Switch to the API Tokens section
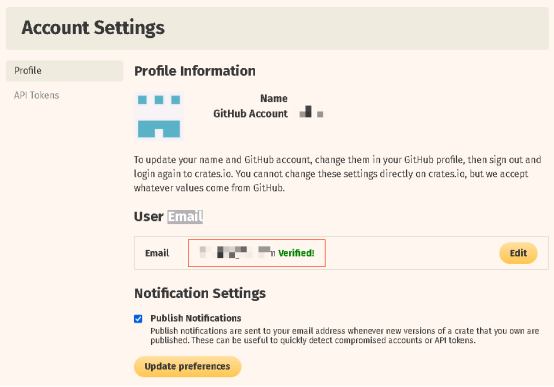This screenshot has height=387, width=554. pyautogui.click(x=36, y=95)
